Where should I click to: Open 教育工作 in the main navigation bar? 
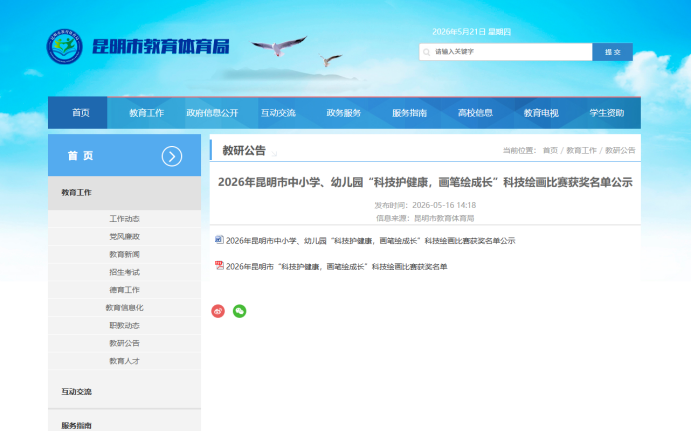[x=146, y=113]
